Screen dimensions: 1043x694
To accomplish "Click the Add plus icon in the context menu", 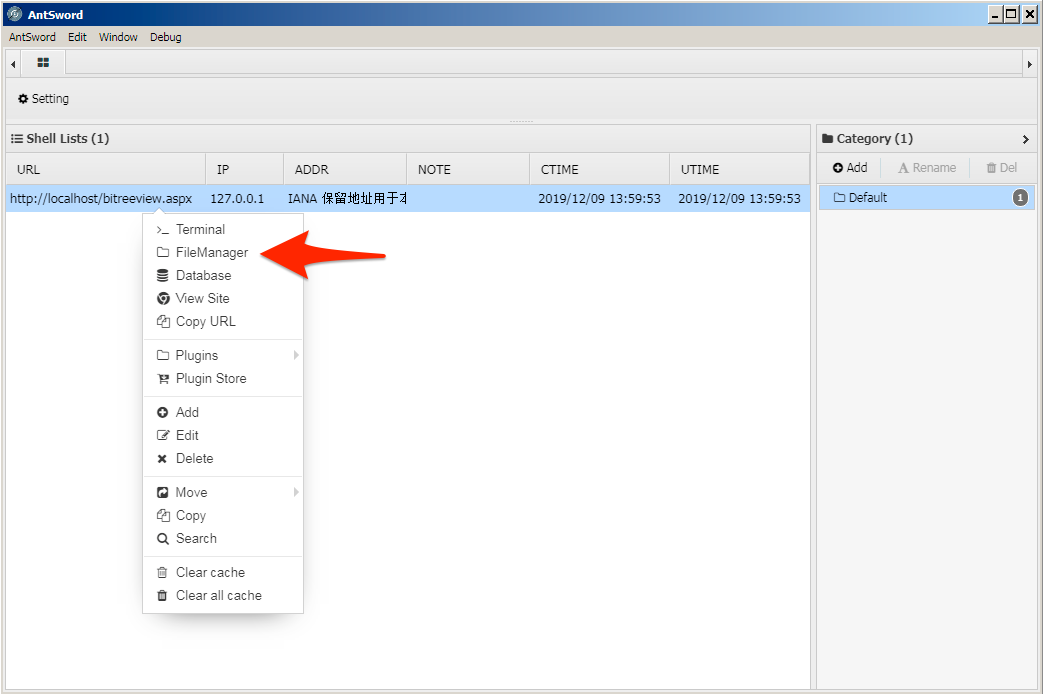I will pyautogui.click(x=162, y=413).
